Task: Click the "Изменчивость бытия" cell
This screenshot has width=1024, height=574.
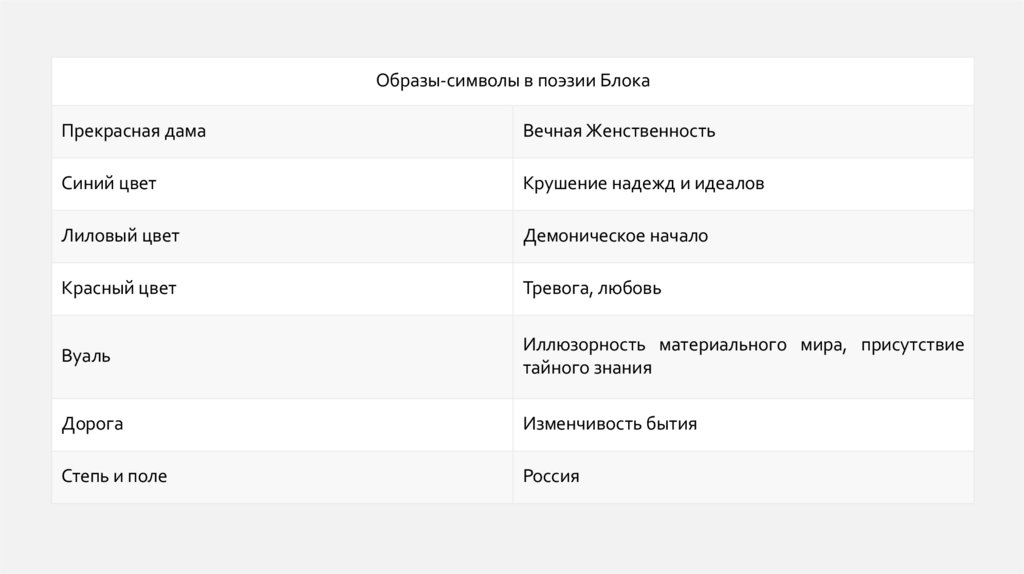Action: pyautogui.click(x=610, y=424)
